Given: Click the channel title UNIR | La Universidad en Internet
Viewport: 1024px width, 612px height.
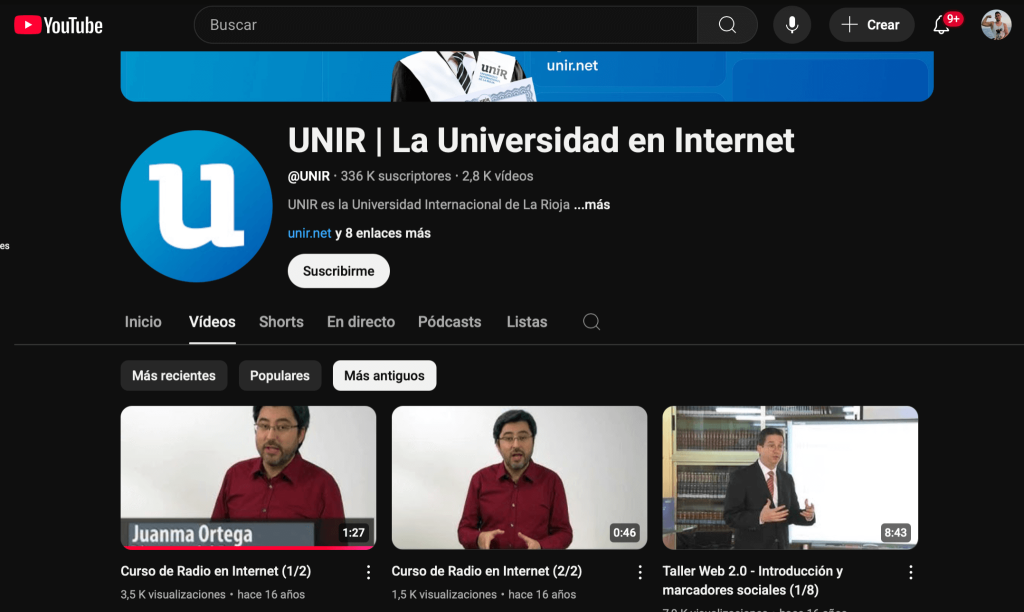Looking at the screenshot, I should click(x=541, y=140).
